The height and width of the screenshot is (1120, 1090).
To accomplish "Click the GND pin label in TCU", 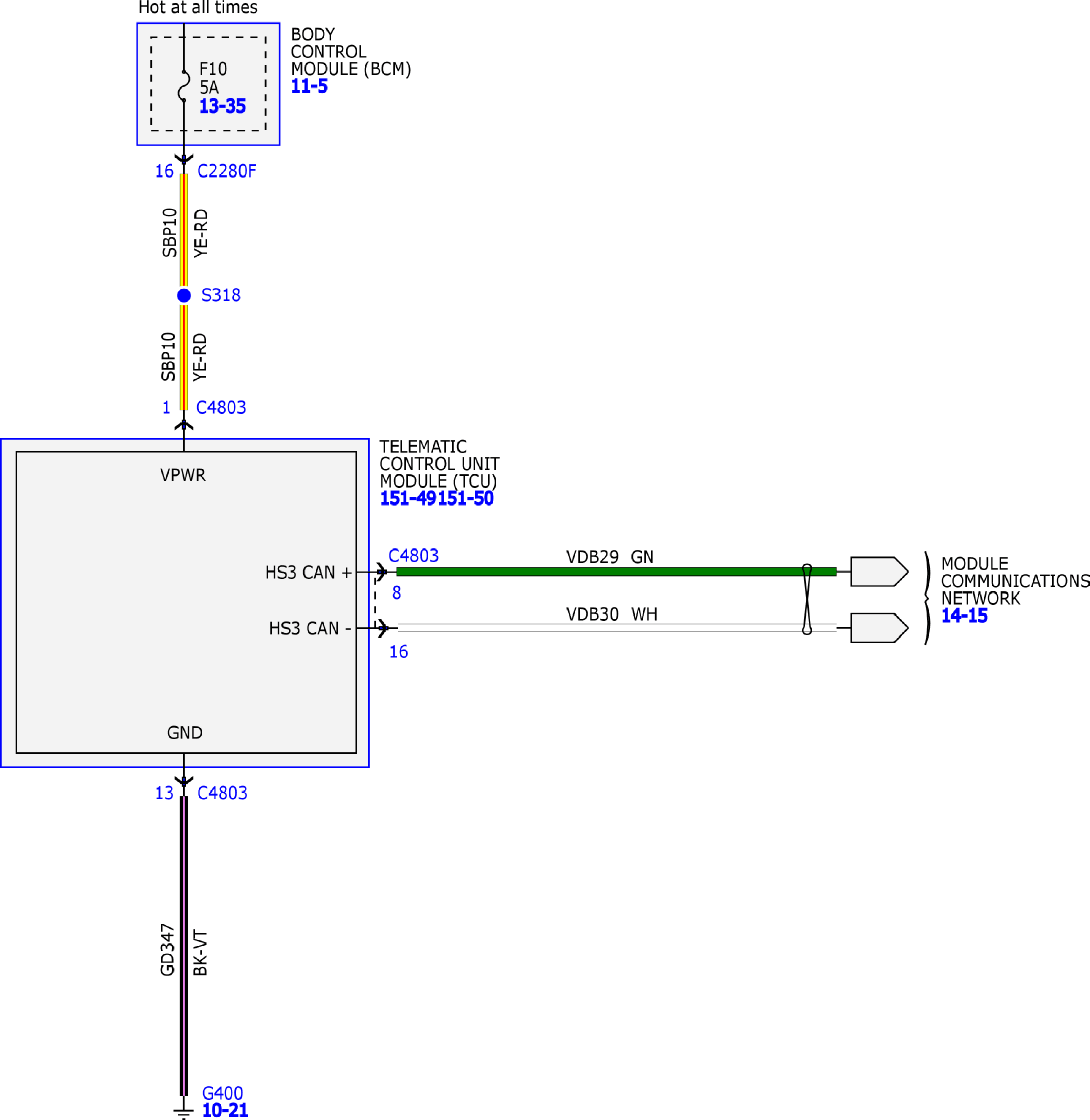I will coord(184,733).
